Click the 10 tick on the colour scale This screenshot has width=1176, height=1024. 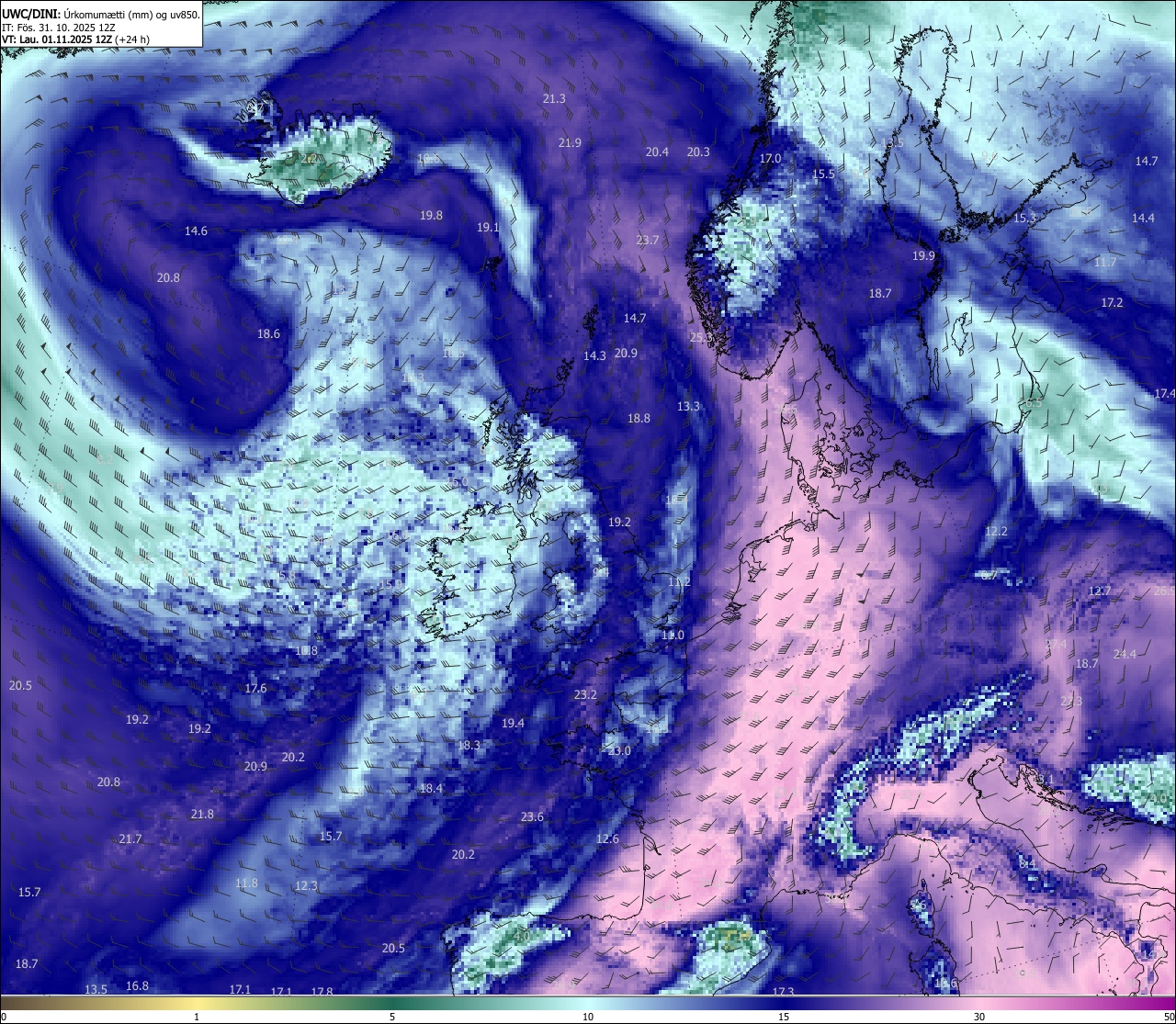tap(588, 1017)
